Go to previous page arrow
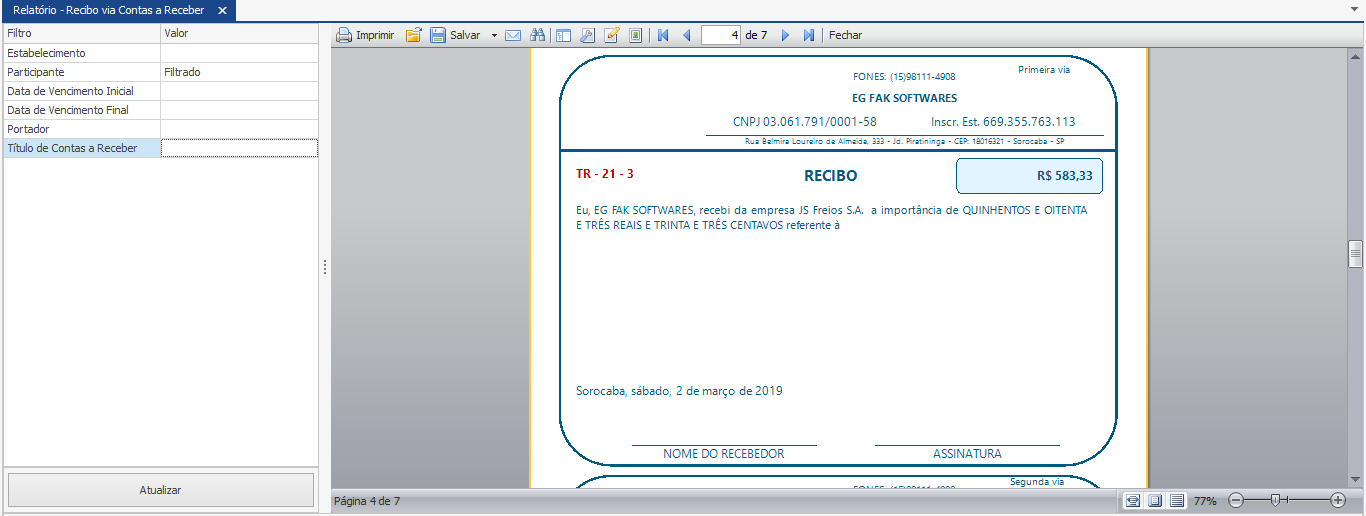Image resolution: width=1366 pixels, height=516 pixels. coord(686,35)
